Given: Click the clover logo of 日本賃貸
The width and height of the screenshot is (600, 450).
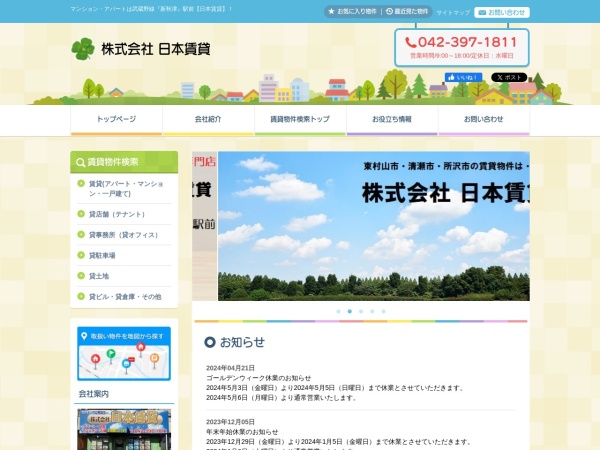Looking at the screenshot, I should coord(83,49).
